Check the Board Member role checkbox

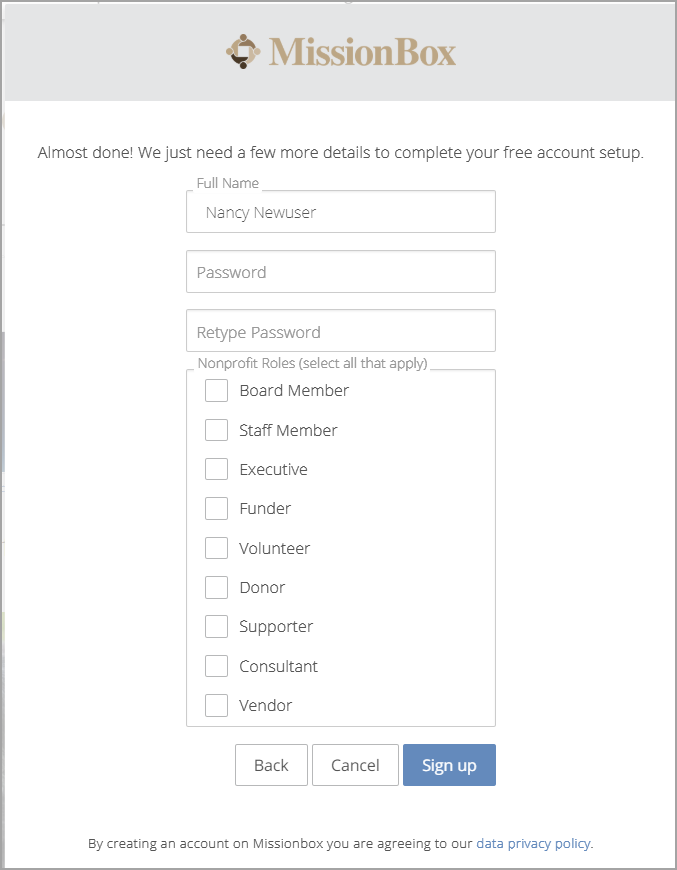click(x=216, y=391)
